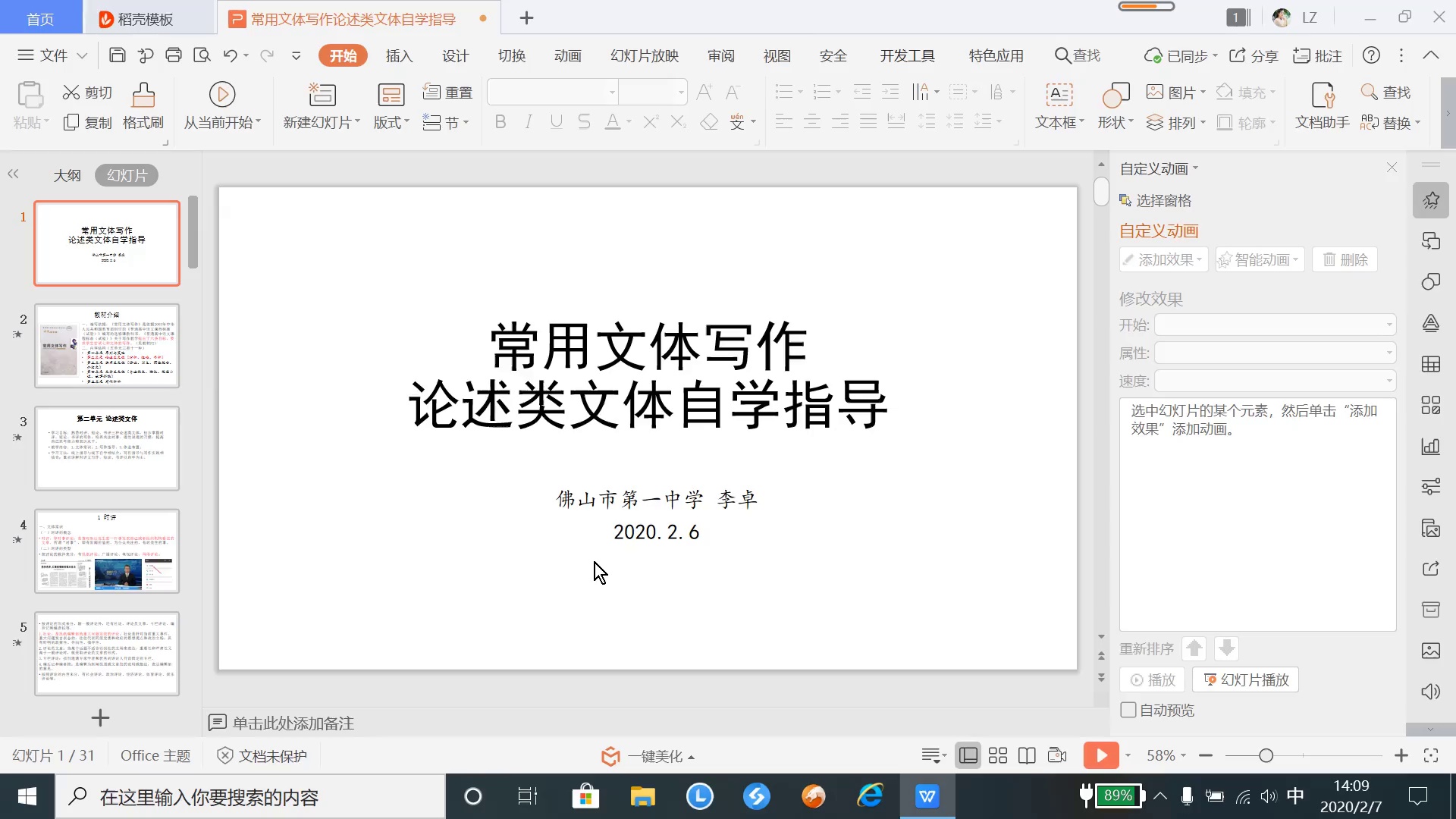Open the Design (设计) ribbon tab
This screenshot has height=819, width=1456.
click(456, 55)
